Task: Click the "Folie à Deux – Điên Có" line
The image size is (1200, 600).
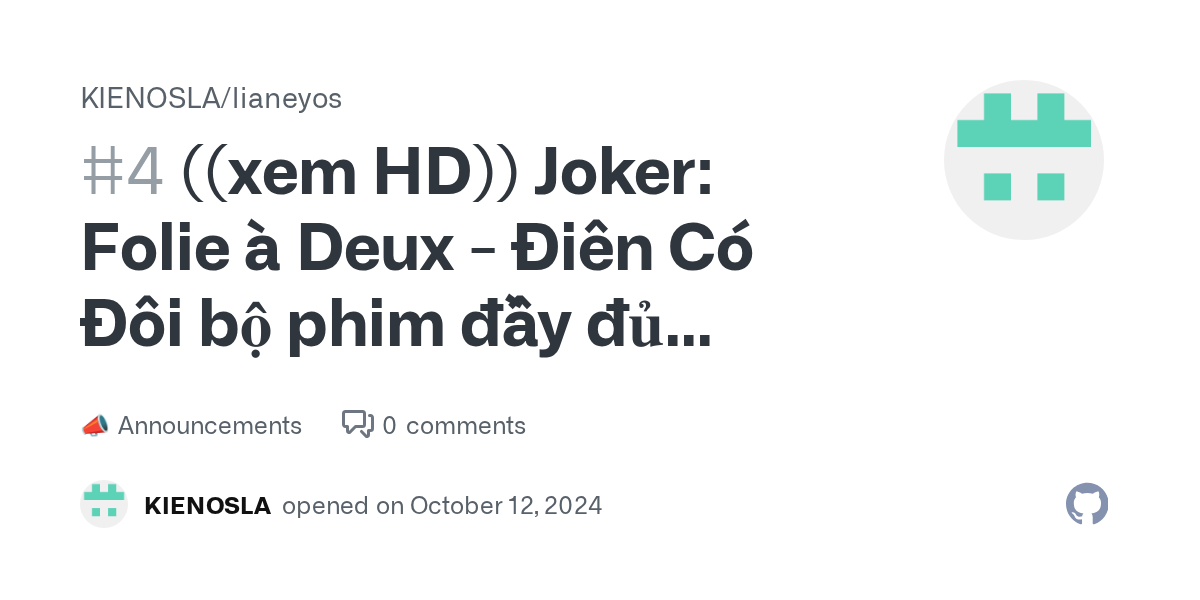Action: pos(416,250)
